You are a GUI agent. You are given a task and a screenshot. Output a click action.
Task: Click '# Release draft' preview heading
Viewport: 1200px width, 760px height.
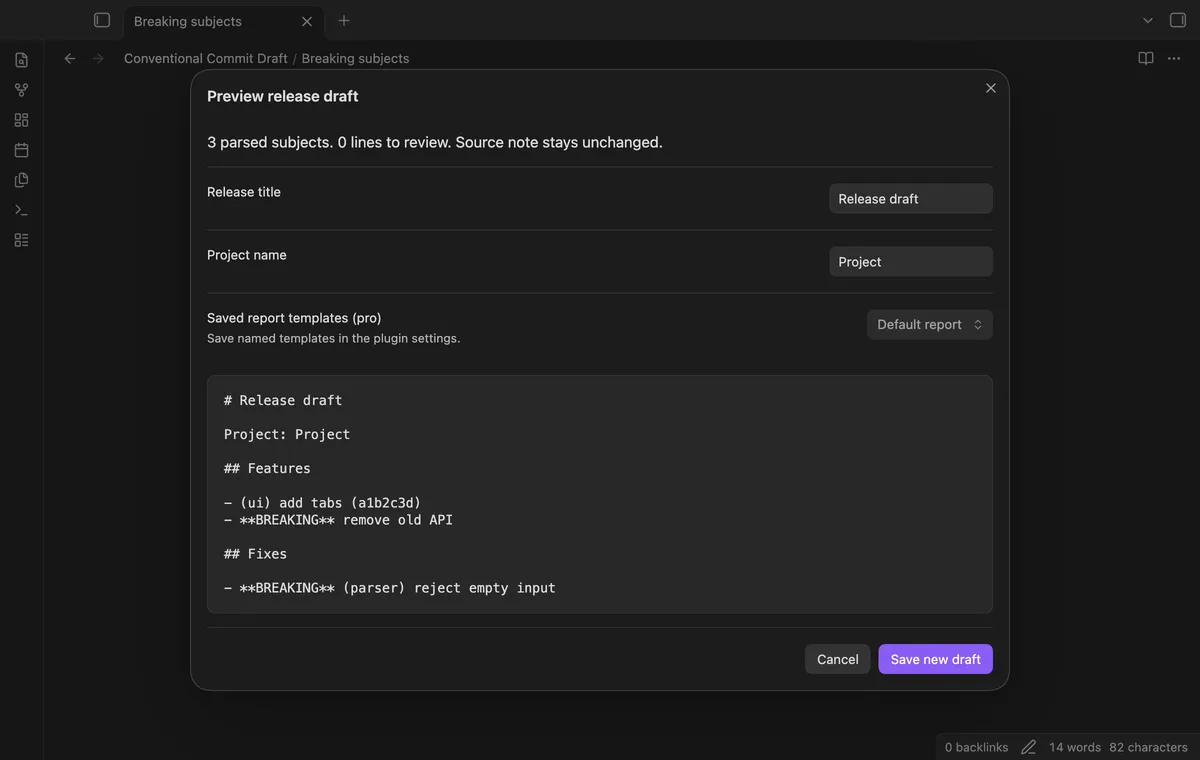[283, 400]
